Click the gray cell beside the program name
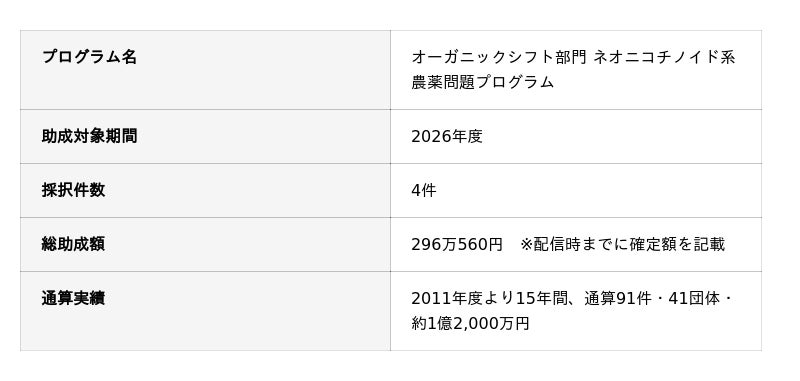 (205, 70)
